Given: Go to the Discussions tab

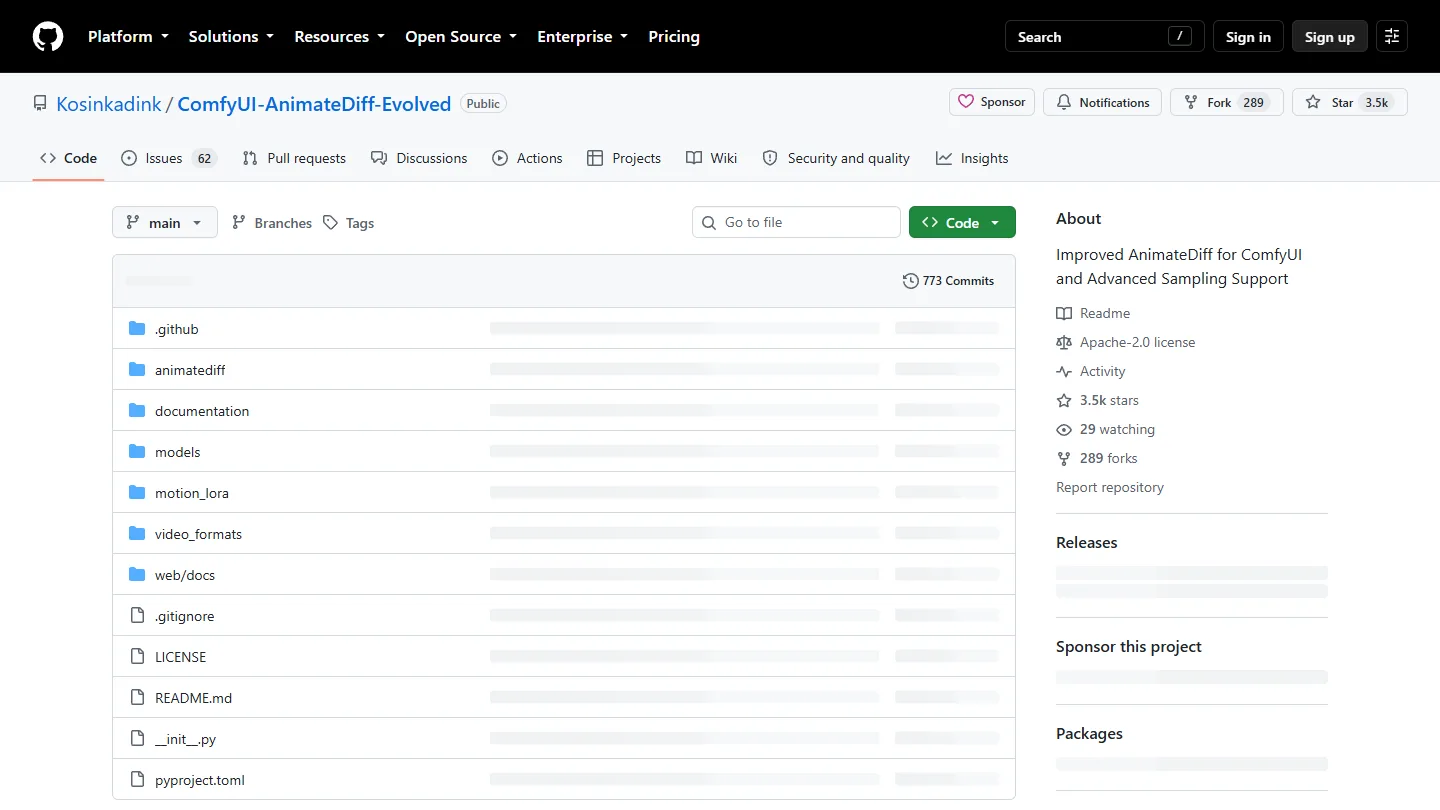Looking at the screenshot, I should 419,158.
